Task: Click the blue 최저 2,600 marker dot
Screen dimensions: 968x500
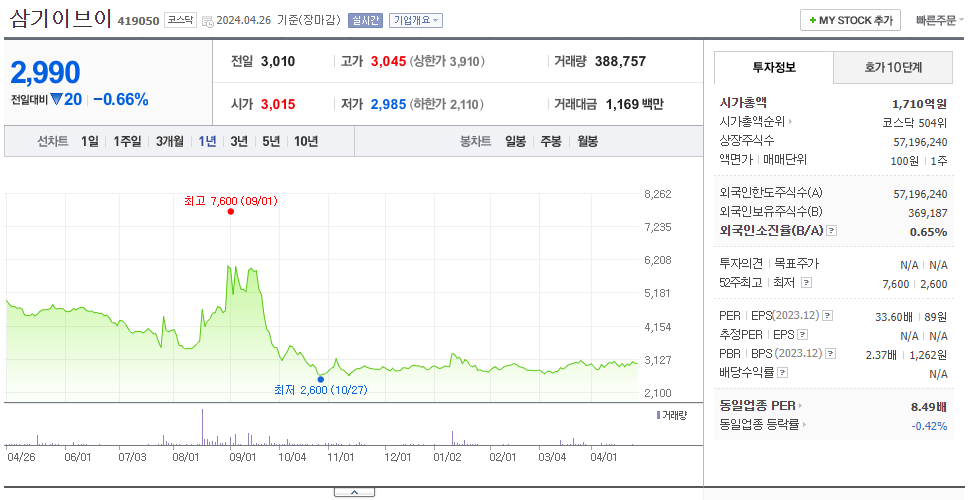Action: click(x=320, y=379)
